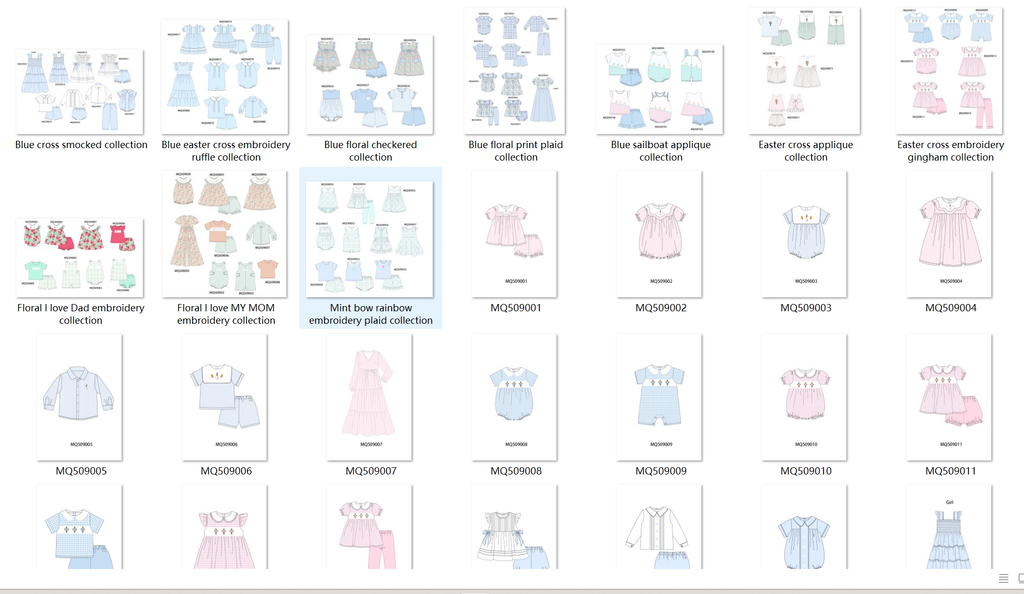1024x594 pixels.
Task: Select Blue easter cross embroidery ruffle collection
Action: (225, 76)
